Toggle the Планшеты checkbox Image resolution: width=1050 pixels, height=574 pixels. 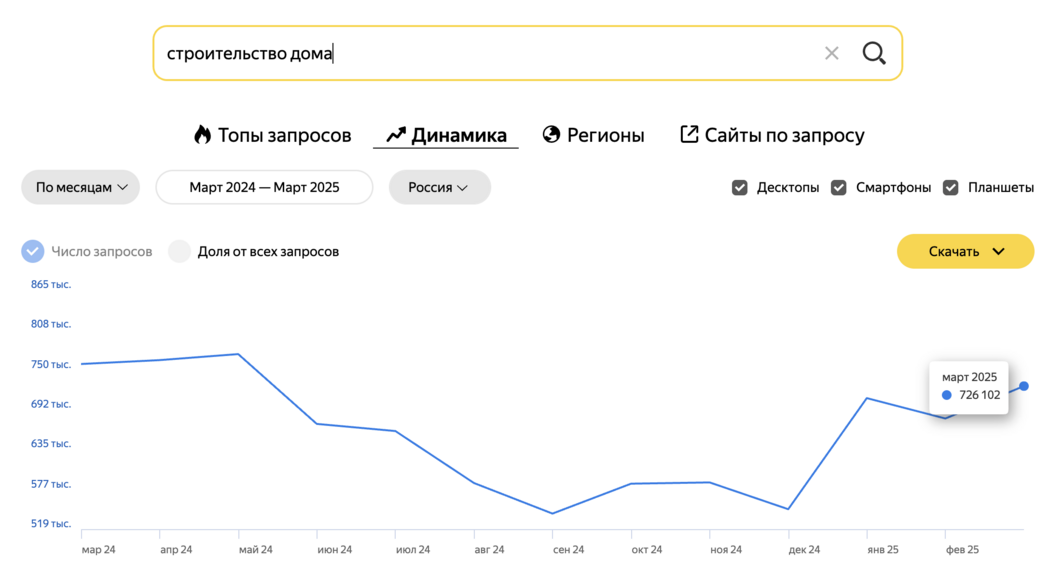tap(950, 188)
